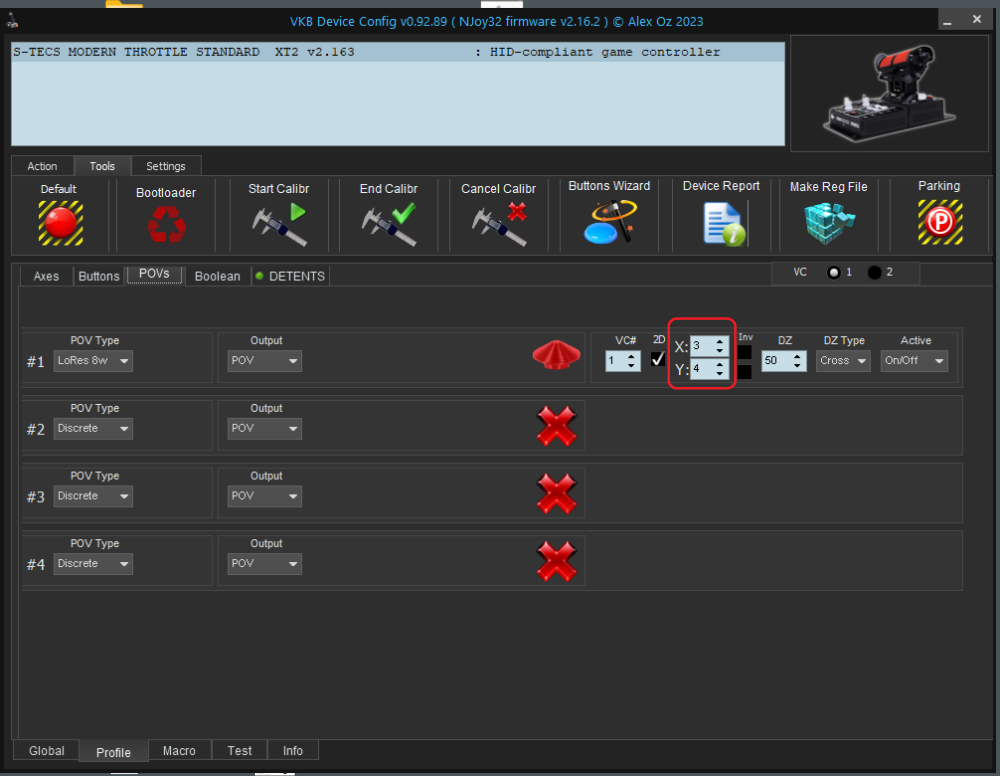Click the Make Reg File icon
Screen dimensions: 1000x776
pyautogui.click(x=828, y=223)
